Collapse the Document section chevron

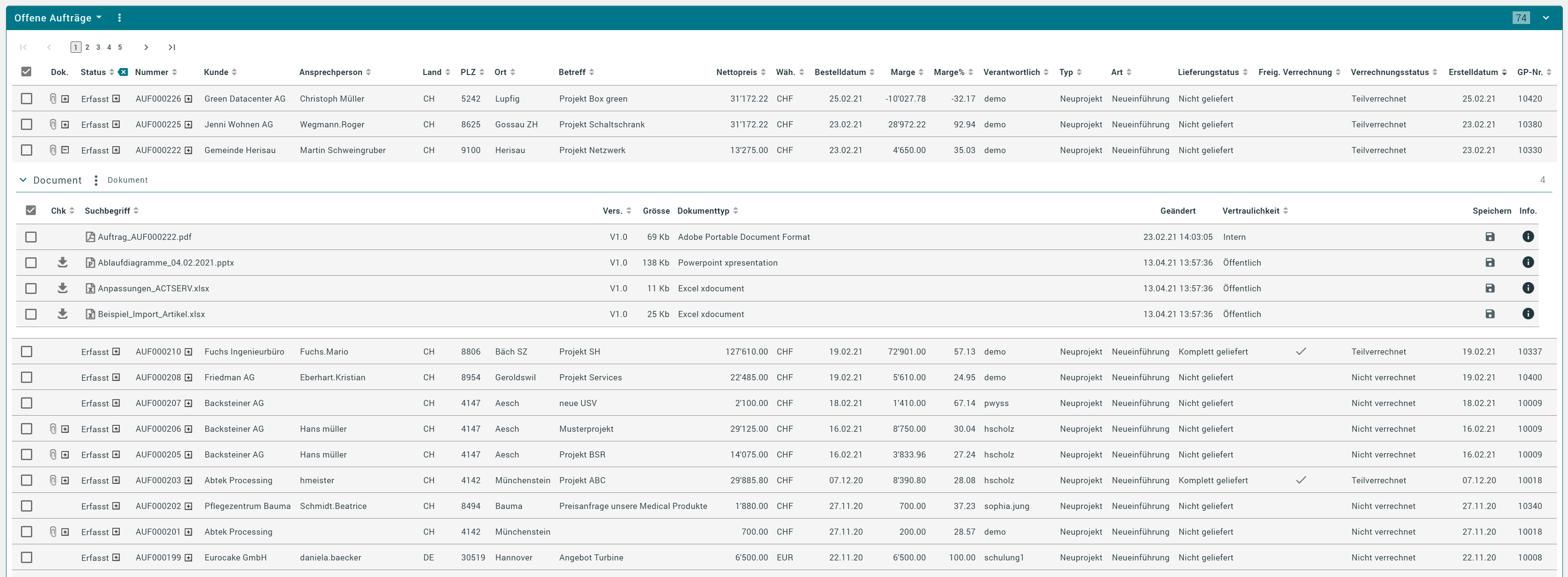coord(23,181)
